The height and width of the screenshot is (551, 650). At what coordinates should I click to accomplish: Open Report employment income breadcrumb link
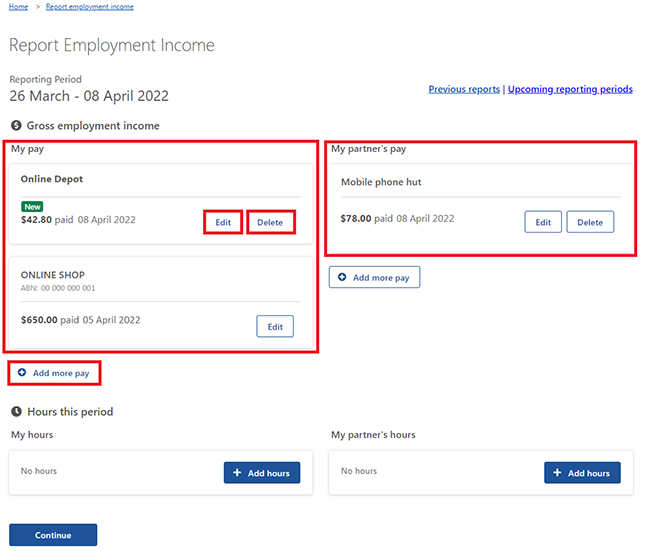(x=90, y=7)
